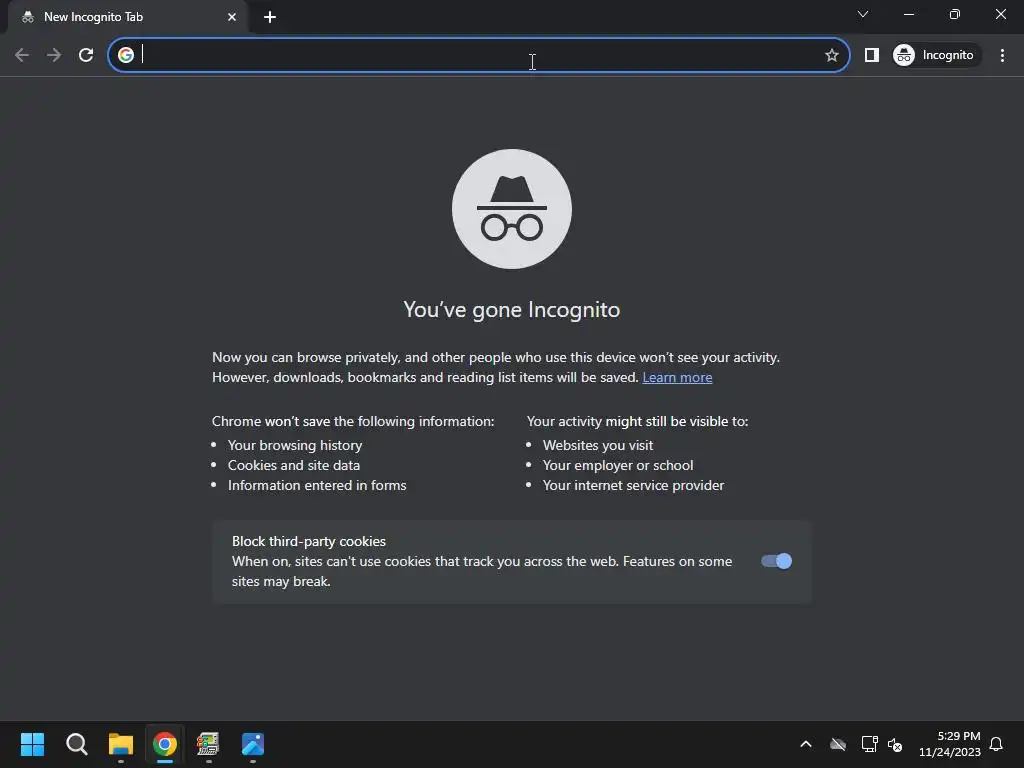Viewport: 1024px width, 768px height.
Task: Click 'Your internet service provider' item
Action: [633, 485]
